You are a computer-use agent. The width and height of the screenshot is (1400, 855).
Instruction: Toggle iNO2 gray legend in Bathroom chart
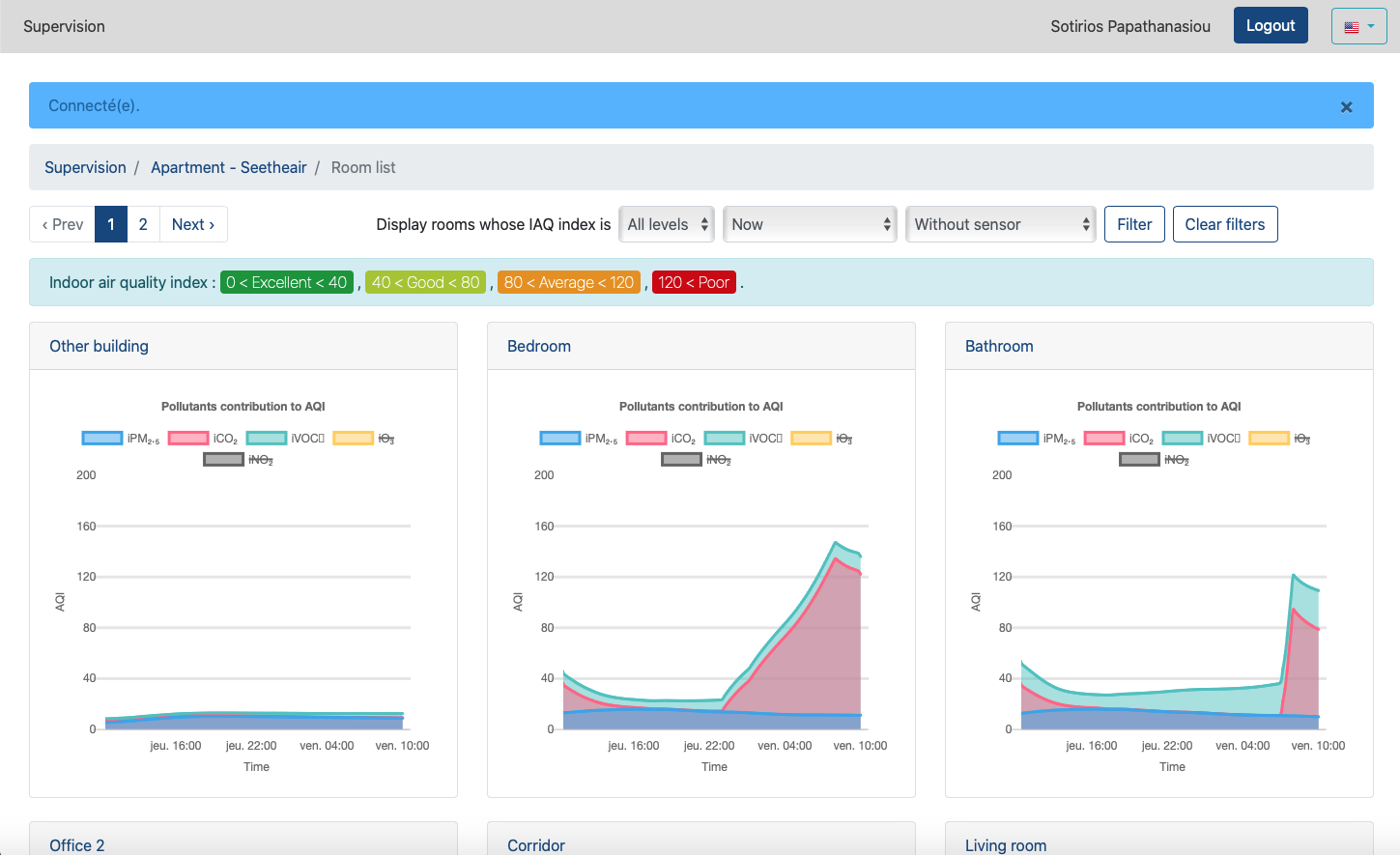[x=1139, y=460]
